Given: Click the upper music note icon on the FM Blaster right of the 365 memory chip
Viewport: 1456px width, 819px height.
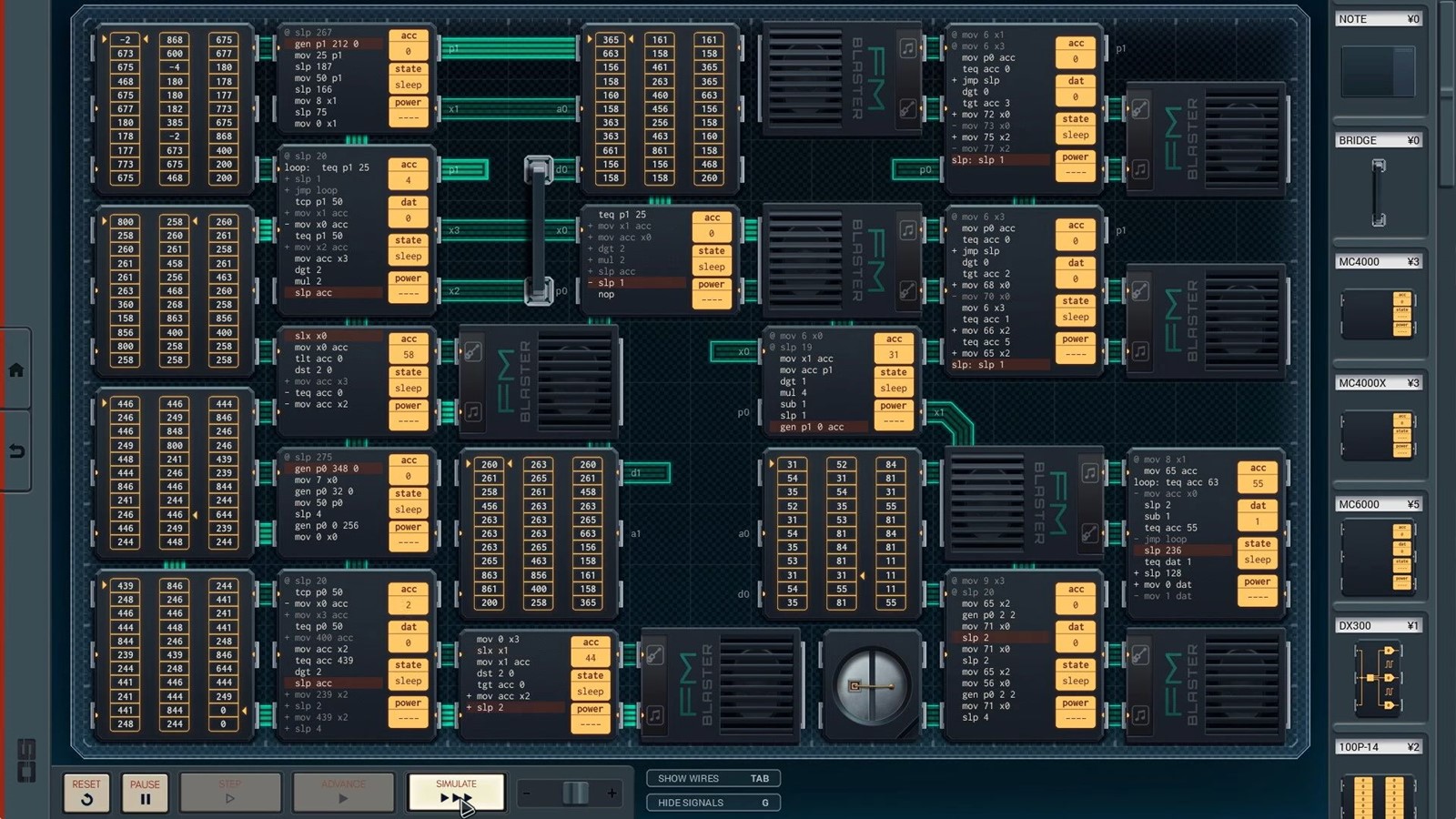Looking at the screenshot, I should [907, 48].
